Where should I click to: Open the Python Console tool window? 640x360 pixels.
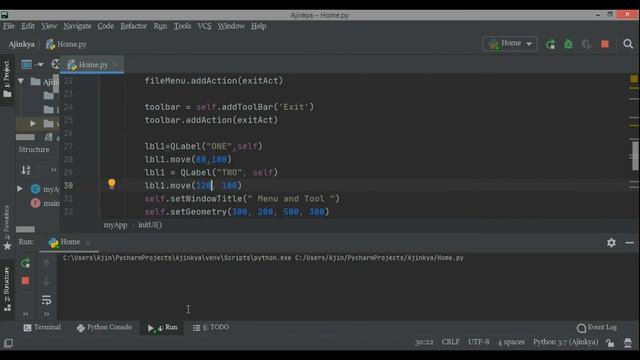point(104,327)
